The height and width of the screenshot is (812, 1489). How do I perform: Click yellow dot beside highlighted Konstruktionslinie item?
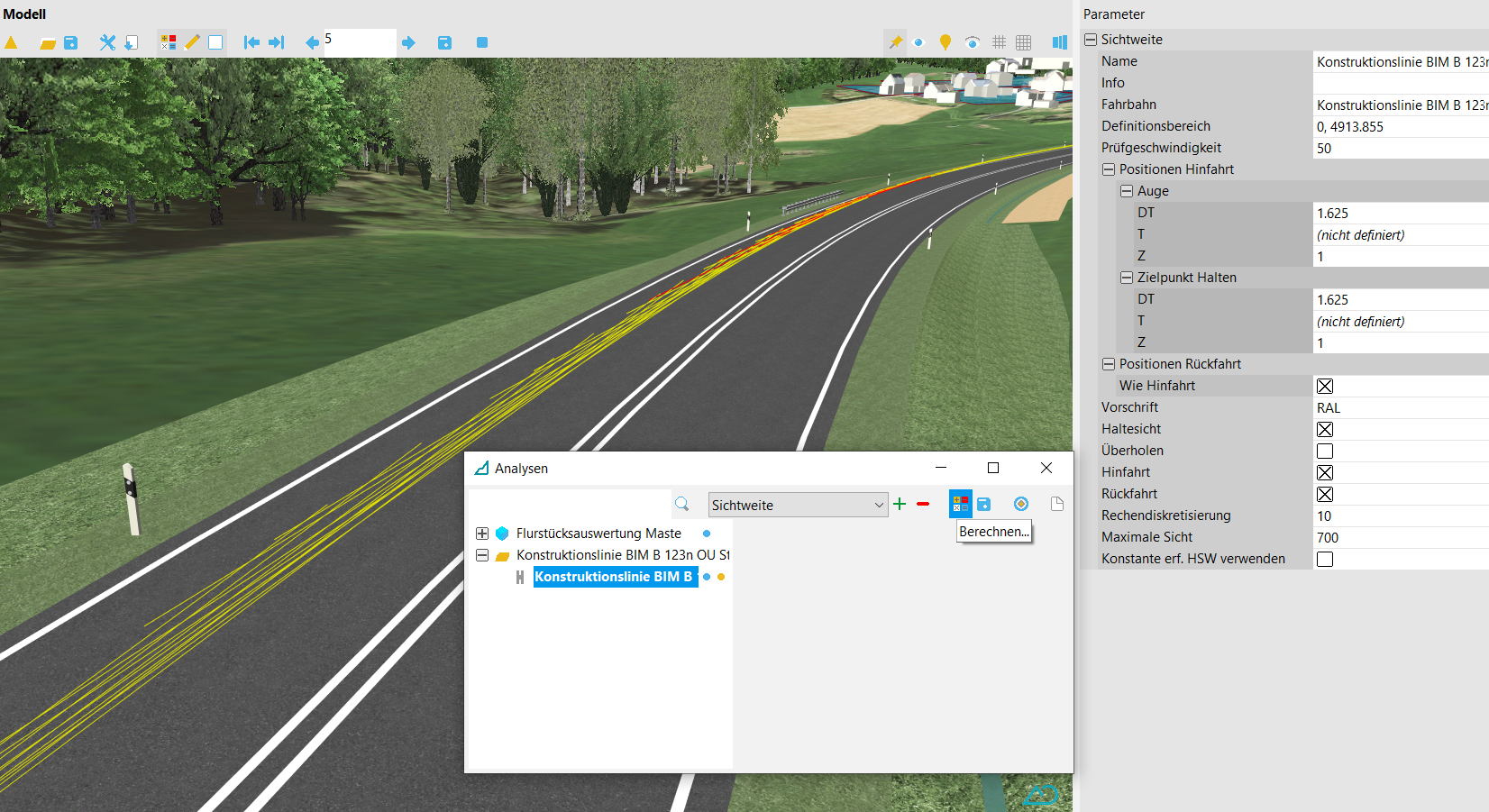[721, 577]
